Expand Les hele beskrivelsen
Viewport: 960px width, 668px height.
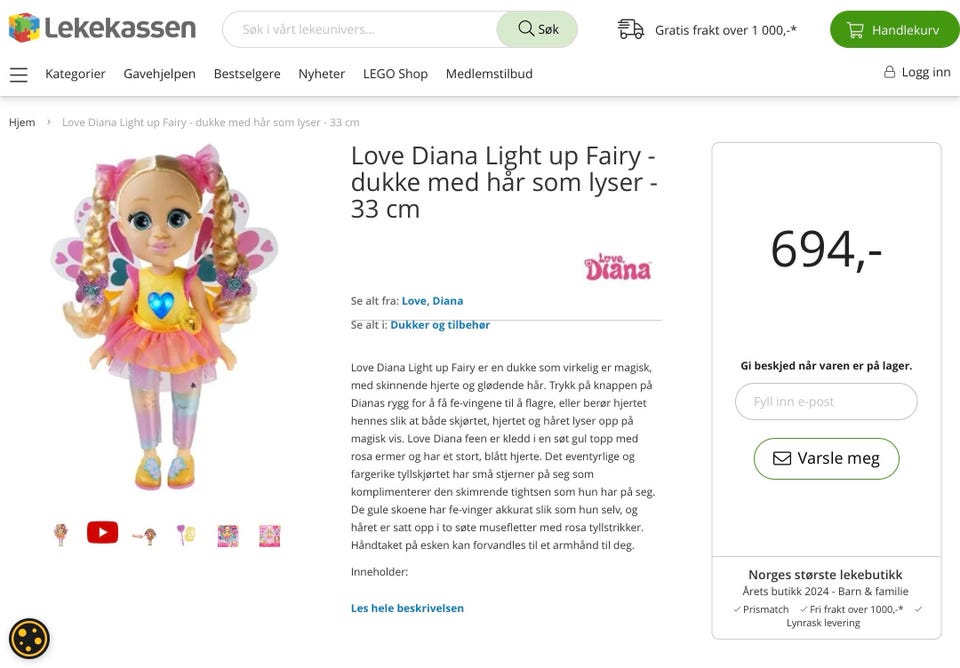(x=407, y=608)
